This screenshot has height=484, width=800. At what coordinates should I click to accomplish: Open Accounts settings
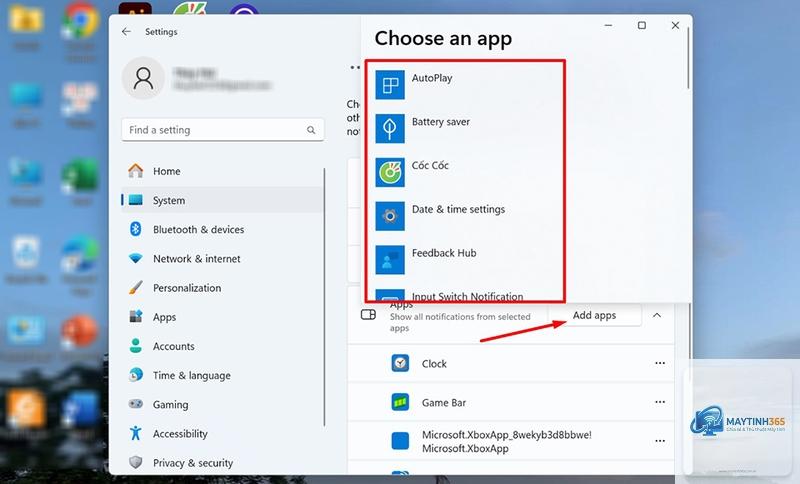coord(222,346)
